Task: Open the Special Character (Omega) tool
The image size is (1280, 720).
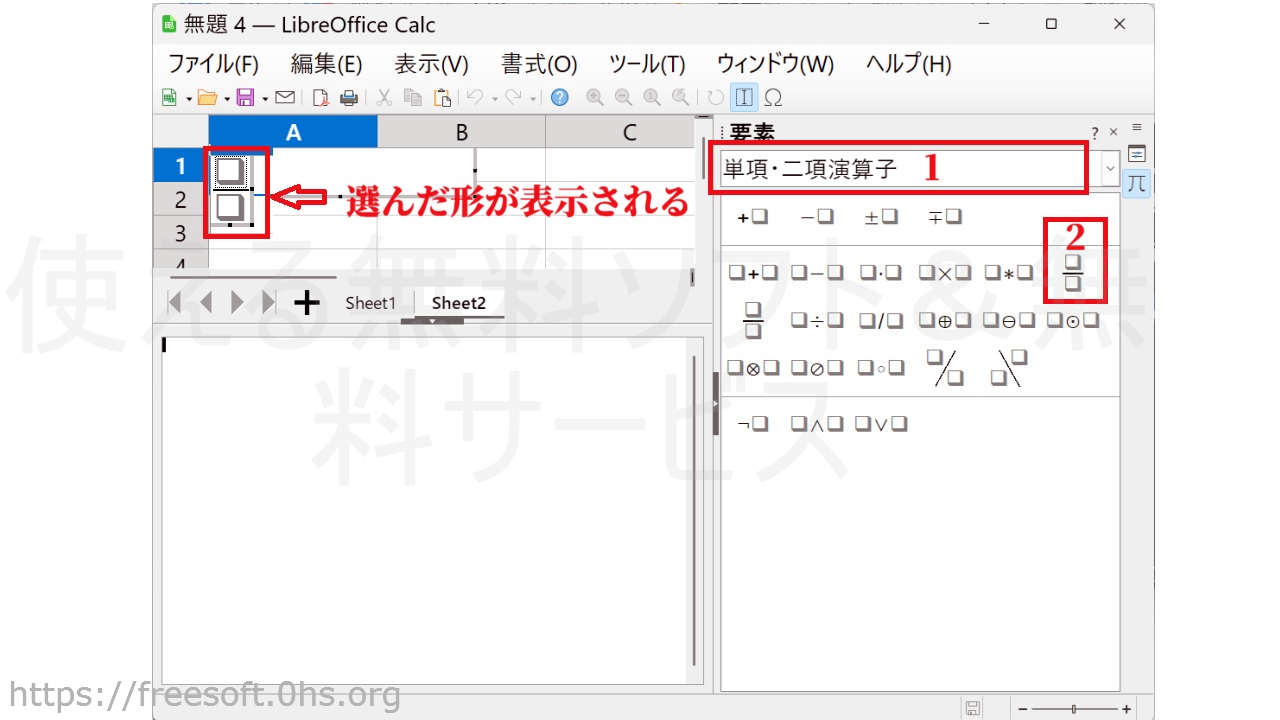Action: click(x=773, y=97)
